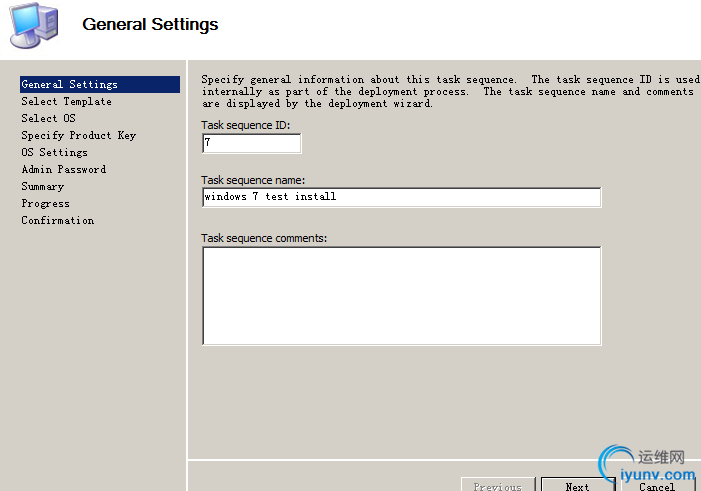Click into the Task sequence name field
Viewport: 701px width, 491px height.
point(401,197)
